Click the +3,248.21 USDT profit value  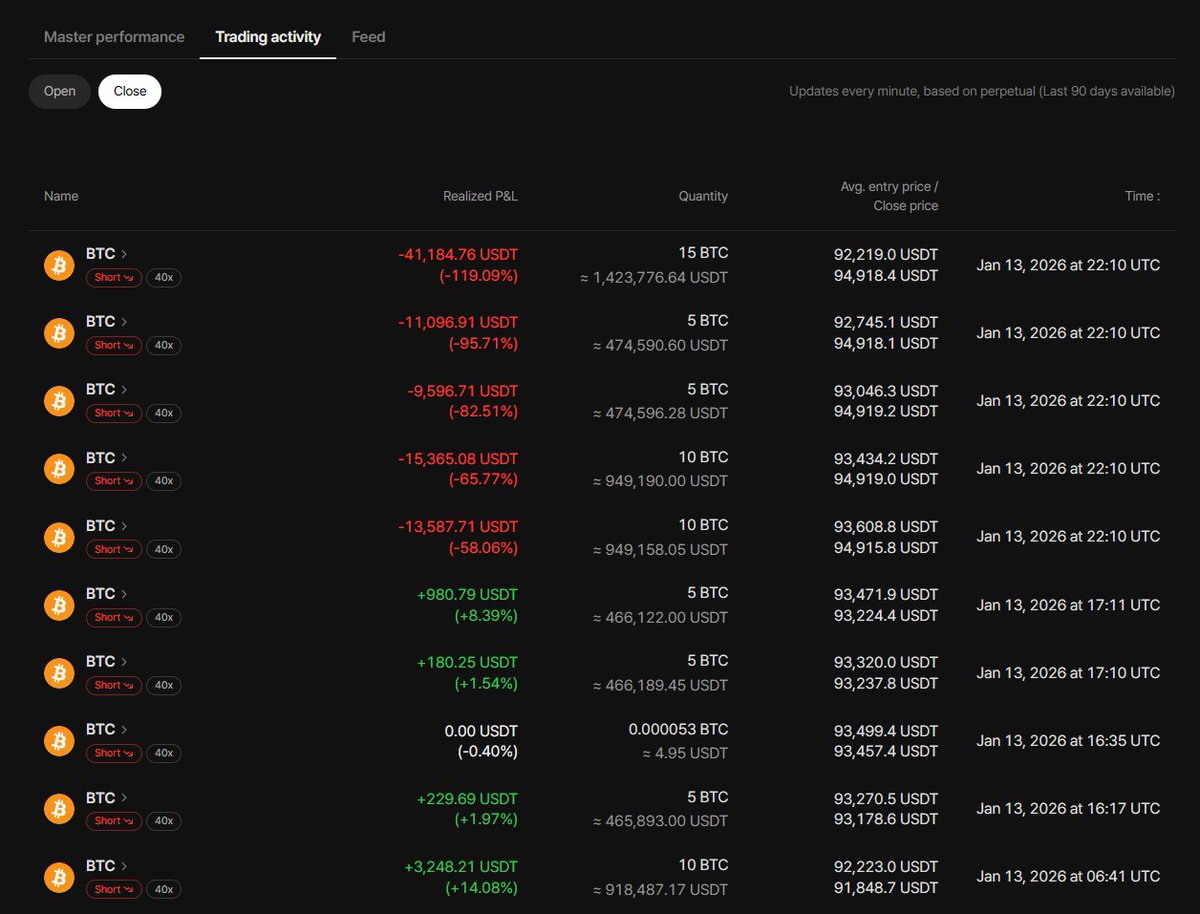click(461, 866)
